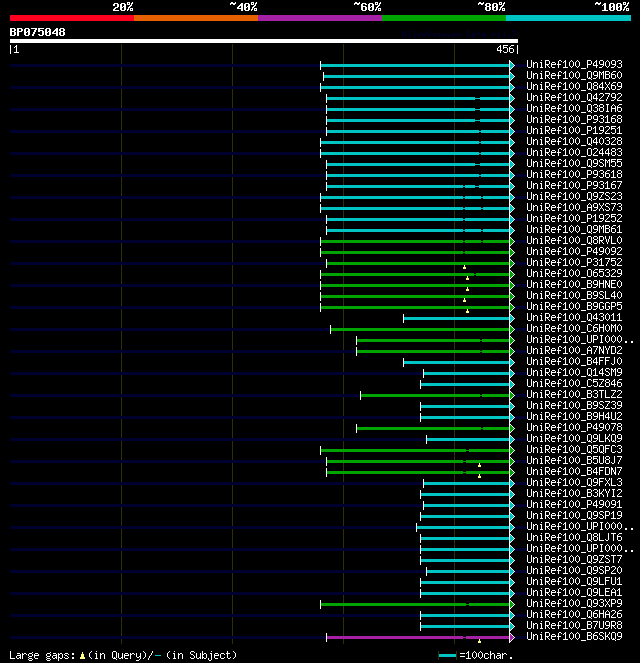This screenshot has width=640, height=663.
Task: Select label UniRef100_B9SZ39
Action: pyautogui.click(x=574, y=405)
